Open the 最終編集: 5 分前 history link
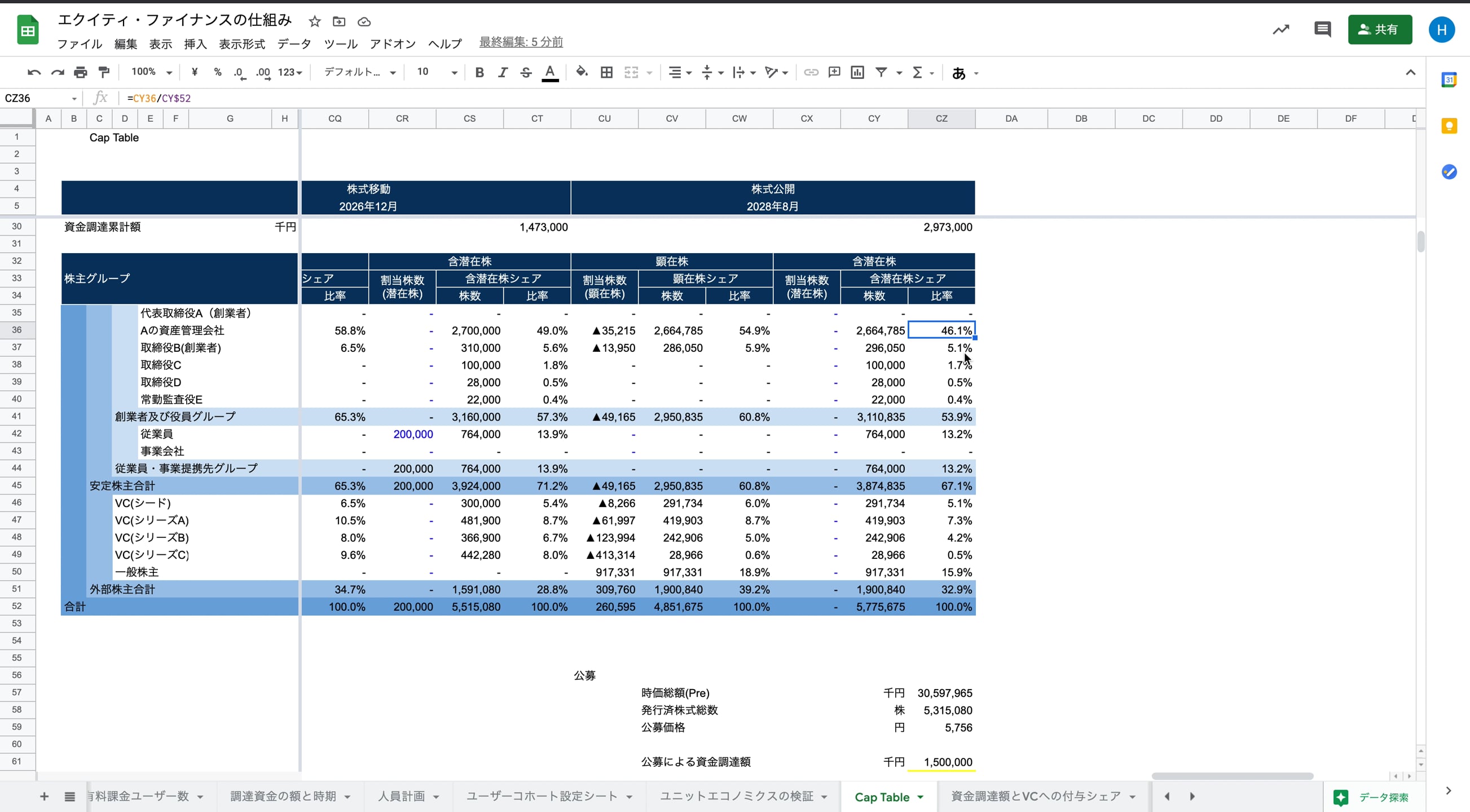 pyautogui.click(x=521, y=42)
